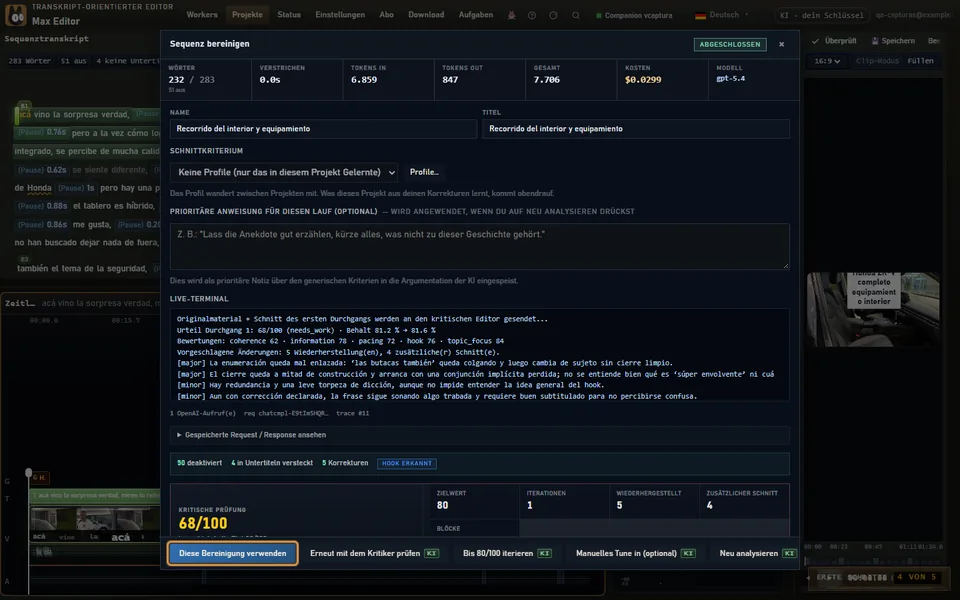Open Einstellungen in the top navigation

340,15
